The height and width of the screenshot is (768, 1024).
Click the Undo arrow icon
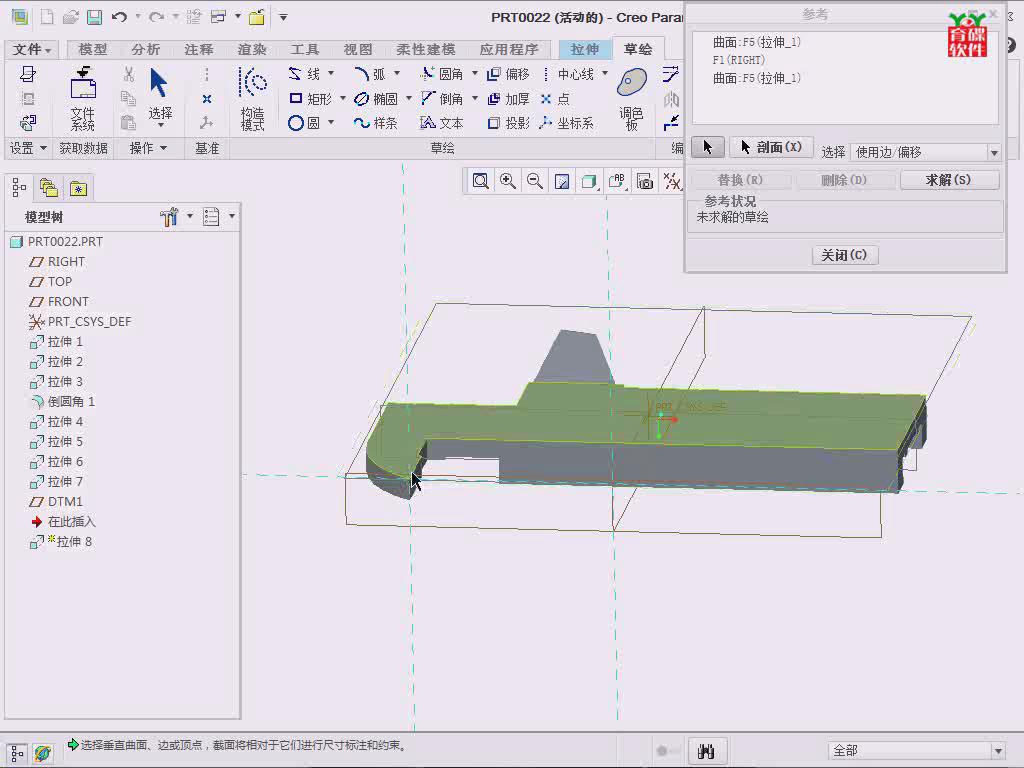(x=119, y=17)
